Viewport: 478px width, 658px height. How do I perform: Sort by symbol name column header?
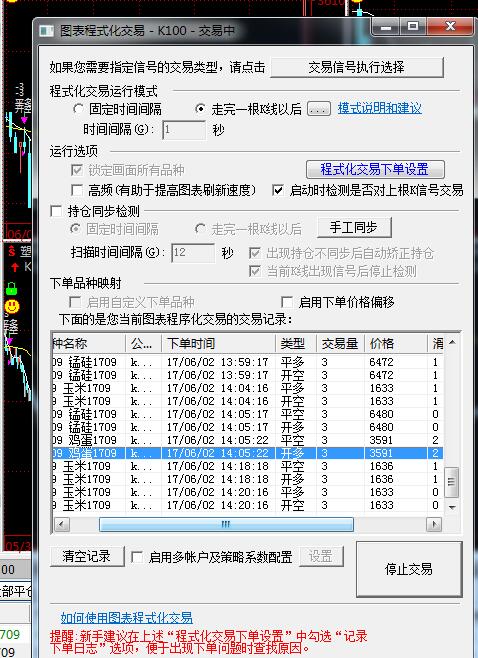89,344
